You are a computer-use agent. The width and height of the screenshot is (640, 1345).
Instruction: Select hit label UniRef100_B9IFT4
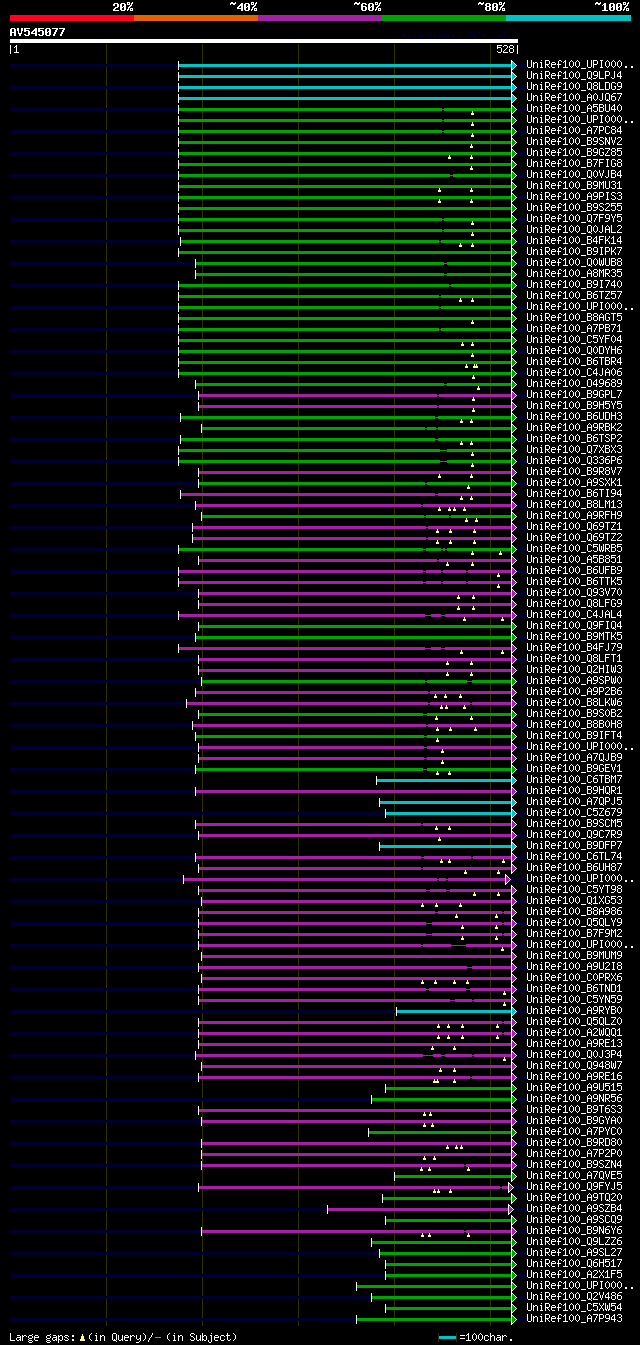tap(574, 735)
